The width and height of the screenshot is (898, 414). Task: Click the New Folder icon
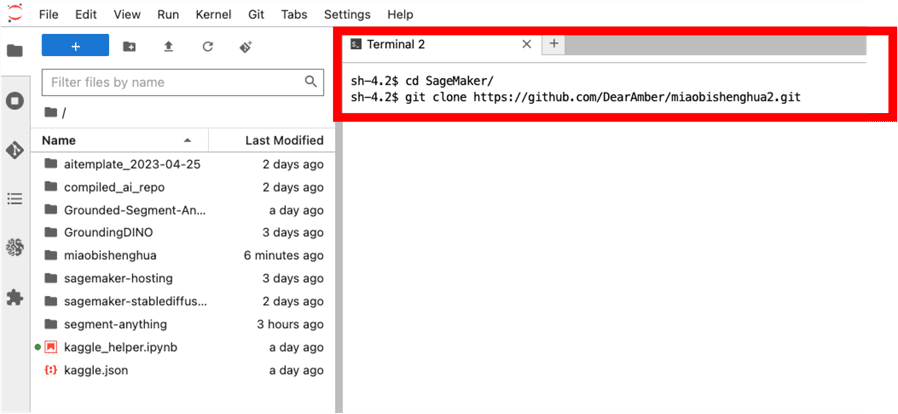click(129, 47)
